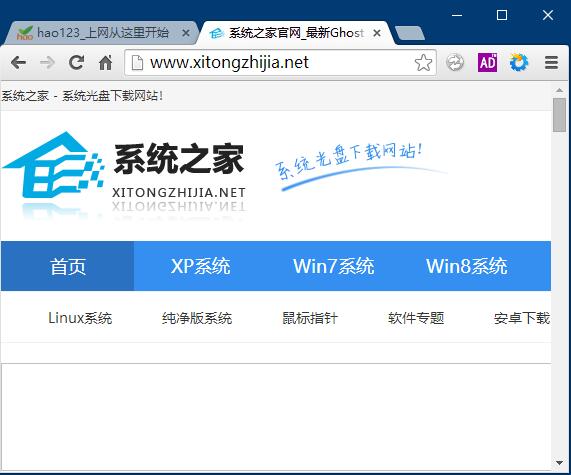Open the XP系统 menu item
Screen dimensions: 571x475
tap(200, 266)
